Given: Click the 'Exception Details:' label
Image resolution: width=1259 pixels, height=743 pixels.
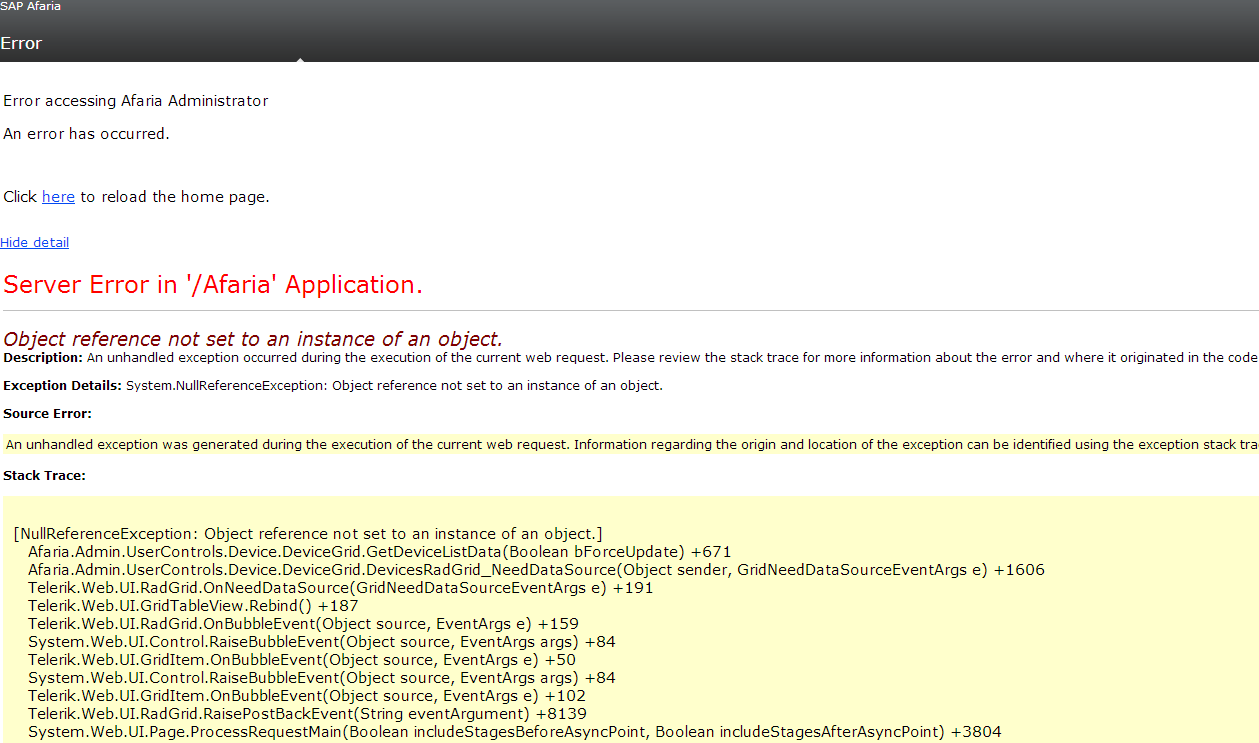Looking at the screenshot, I should click(x=63, y=386).
